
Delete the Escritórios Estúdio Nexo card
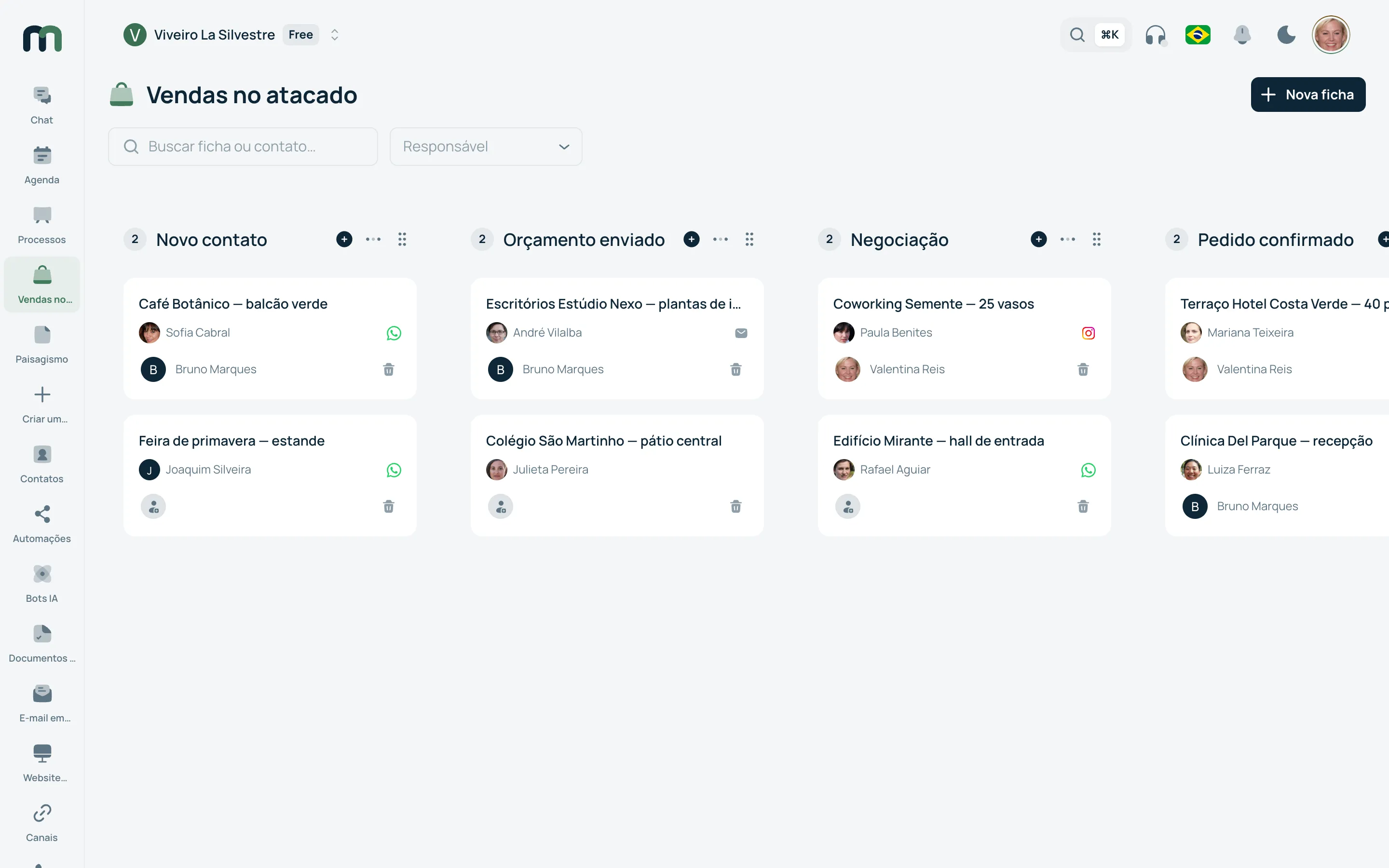pos(736,370)
